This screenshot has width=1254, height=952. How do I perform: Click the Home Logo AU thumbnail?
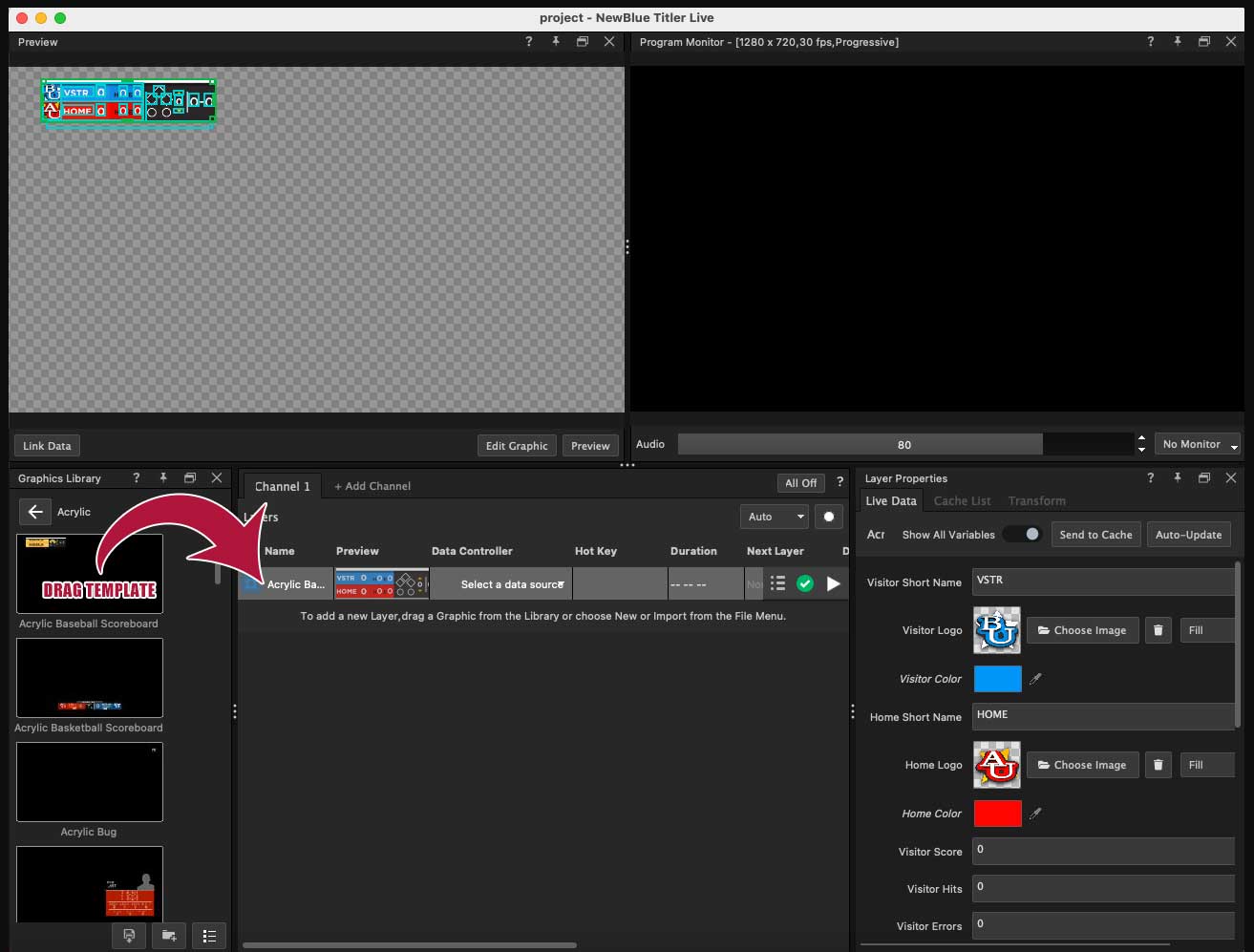pyautogui.click(x=997, y=765)
